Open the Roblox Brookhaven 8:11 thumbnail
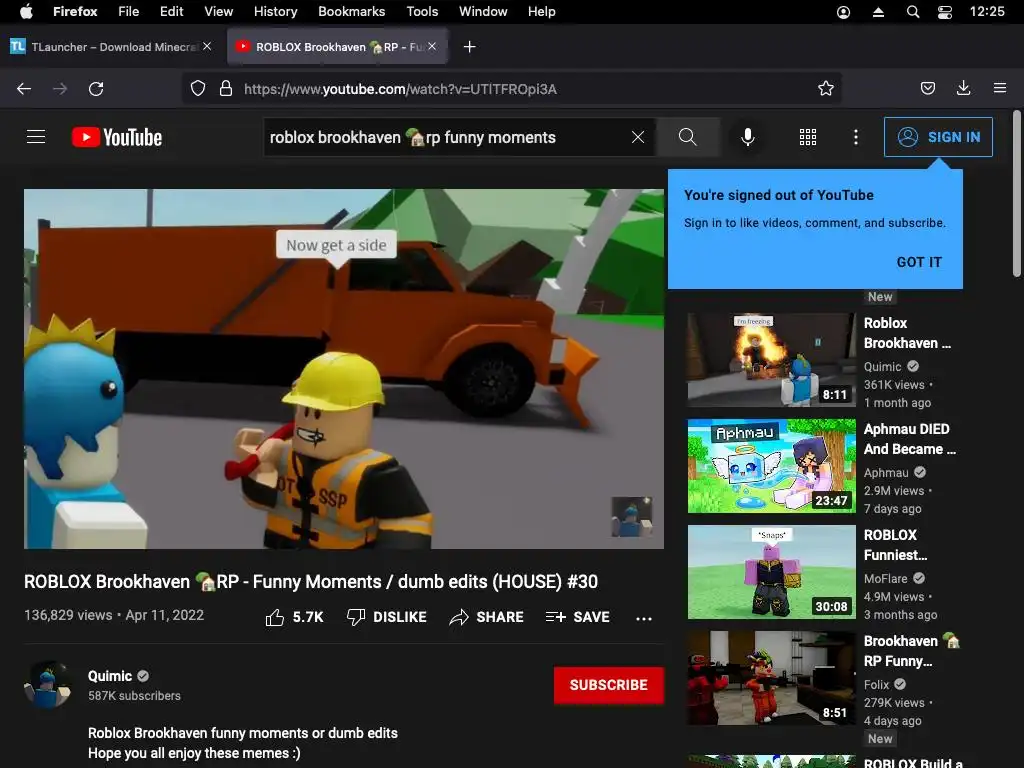 [771, 360]
